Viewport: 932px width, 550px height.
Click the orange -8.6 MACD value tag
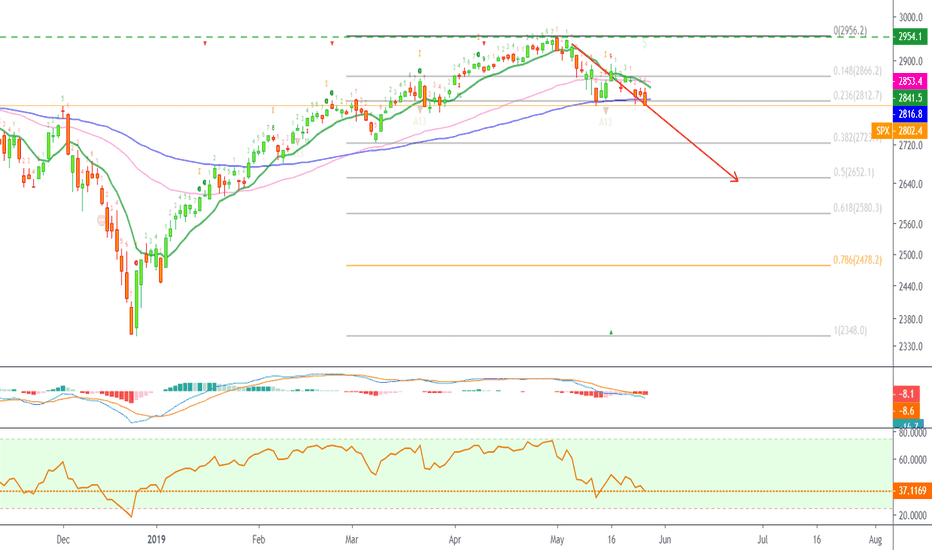906,410
